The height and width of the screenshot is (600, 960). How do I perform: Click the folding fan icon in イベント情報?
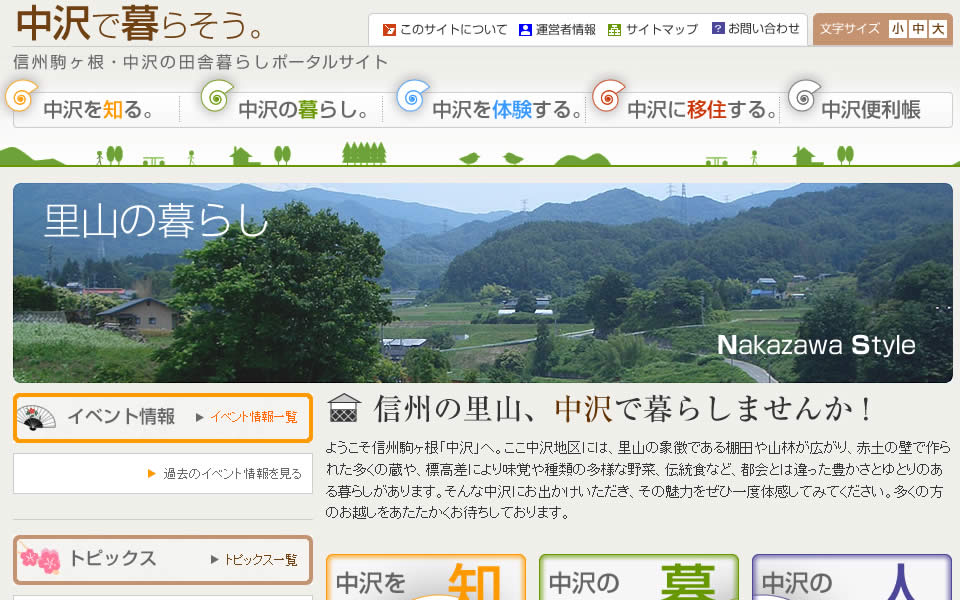point(36,418)
